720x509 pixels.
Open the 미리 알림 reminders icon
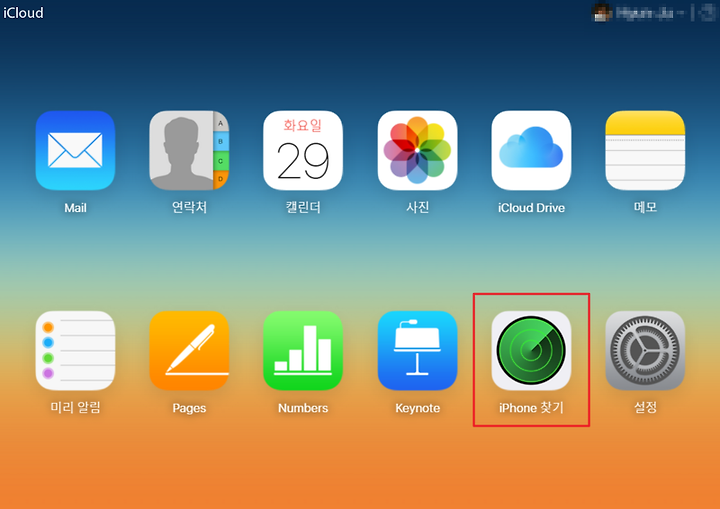pos(75,351)
